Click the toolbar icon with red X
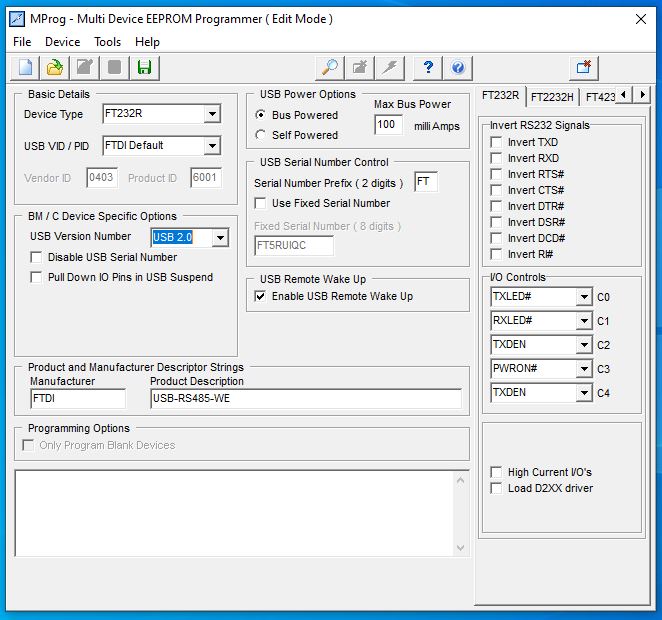The image size is (662, 620). coord(584,68)
